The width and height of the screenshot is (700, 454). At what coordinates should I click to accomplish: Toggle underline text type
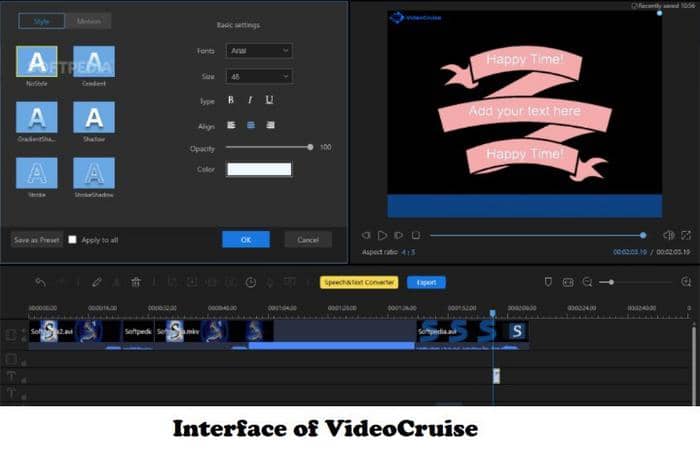[x=269, y=100]
